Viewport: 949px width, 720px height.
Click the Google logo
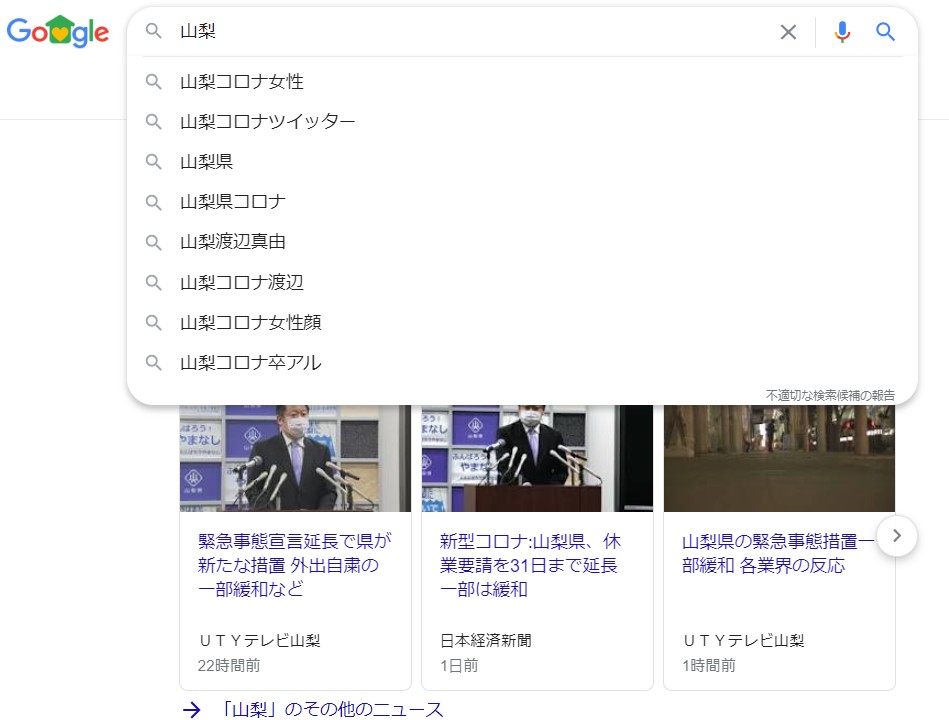click(x=57, y=31)
